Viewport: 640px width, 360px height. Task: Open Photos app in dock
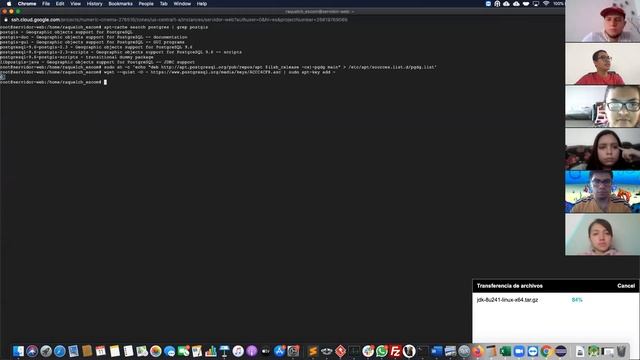click(x=156, y=351)
